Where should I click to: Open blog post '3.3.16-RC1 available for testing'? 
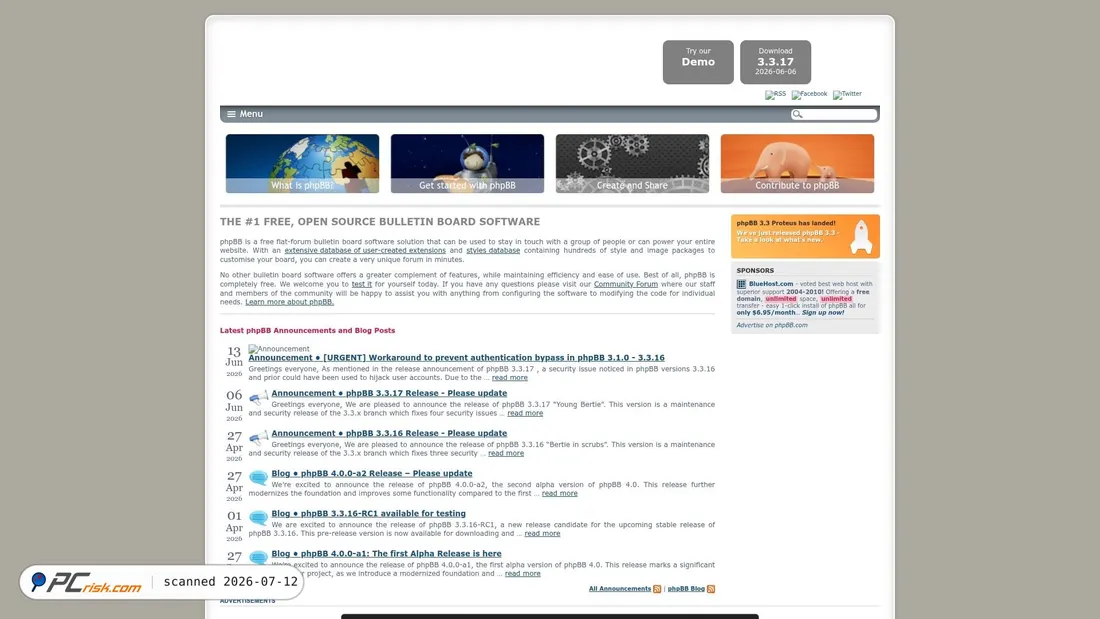368,513
